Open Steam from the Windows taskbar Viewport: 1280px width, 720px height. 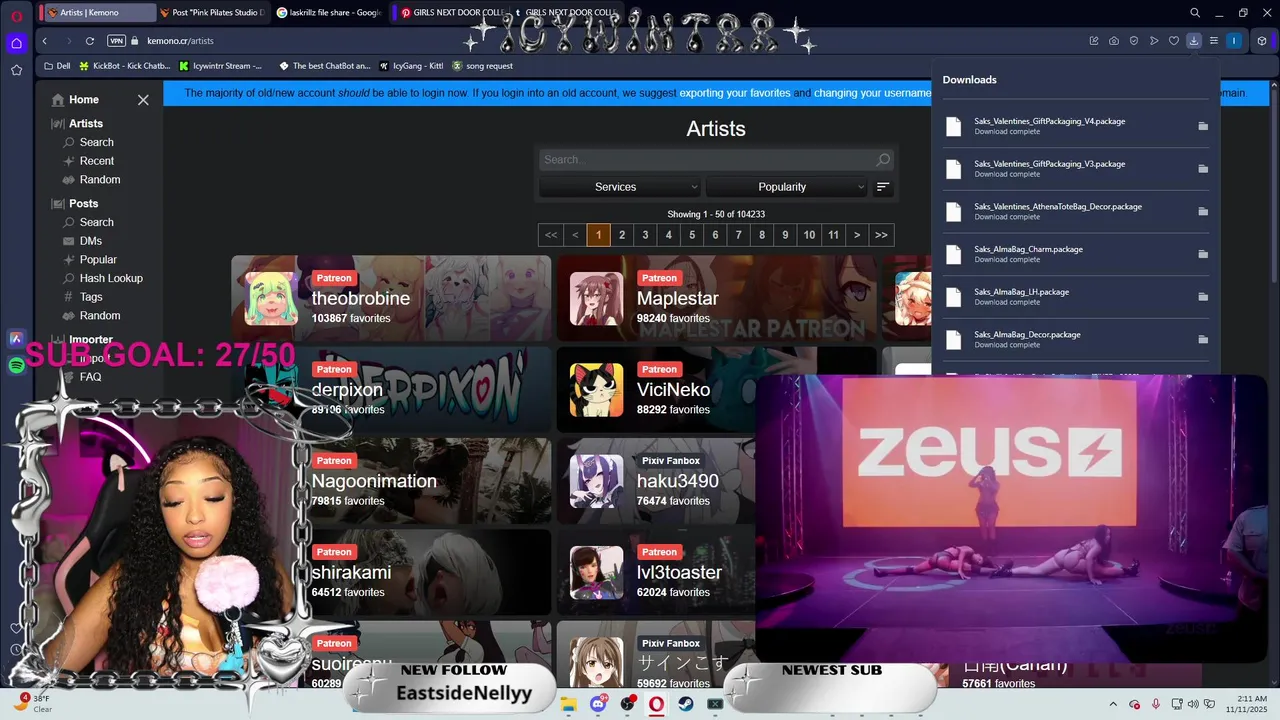(x=686, y=704)
